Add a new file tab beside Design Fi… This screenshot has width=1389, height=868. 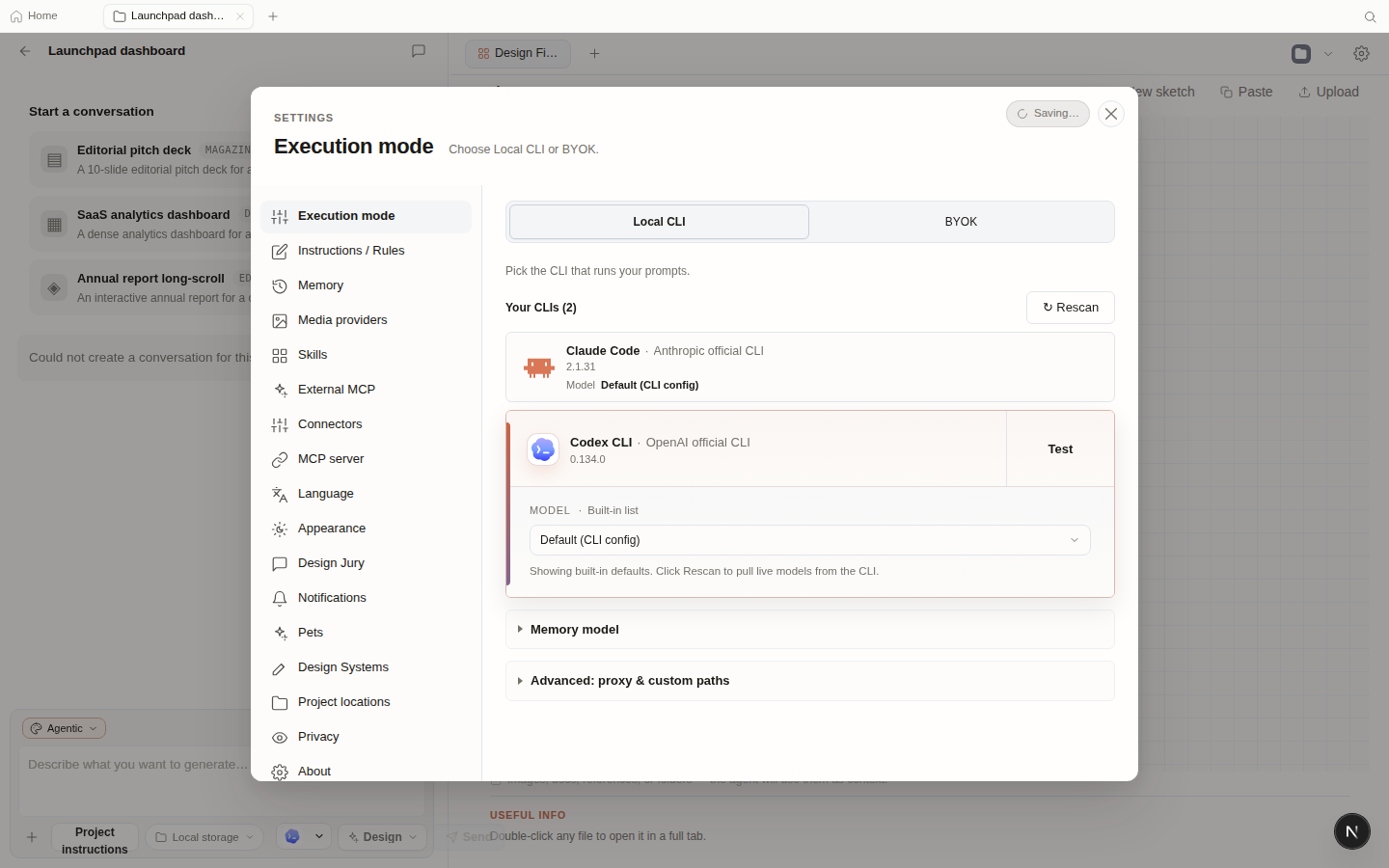[x=594, y=54]
